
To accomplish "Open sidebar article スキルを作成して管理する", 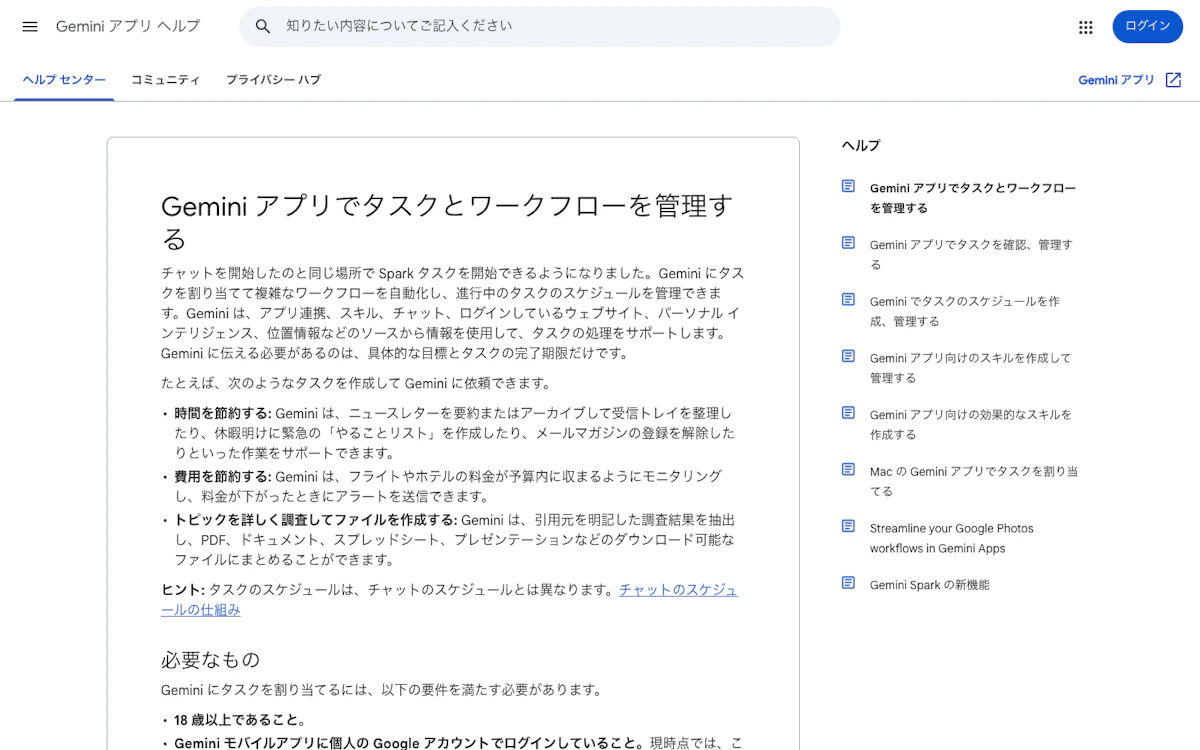I will pos(970,368).
